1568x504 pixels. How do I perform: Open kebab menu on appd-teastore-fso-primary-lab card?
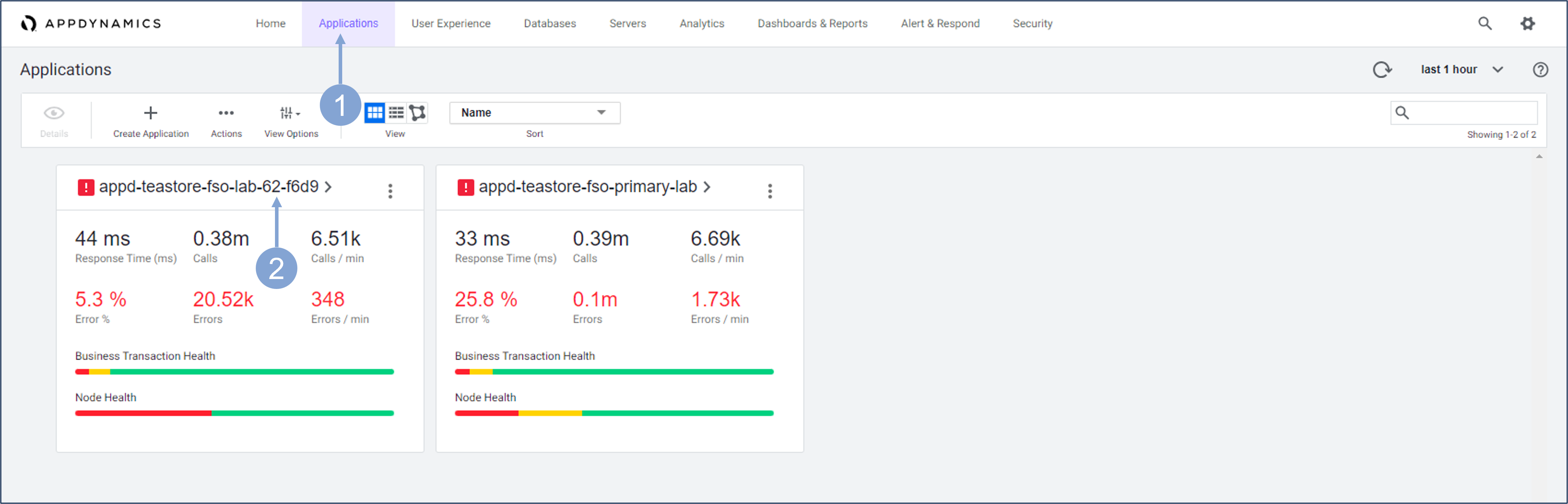[770, 191]
